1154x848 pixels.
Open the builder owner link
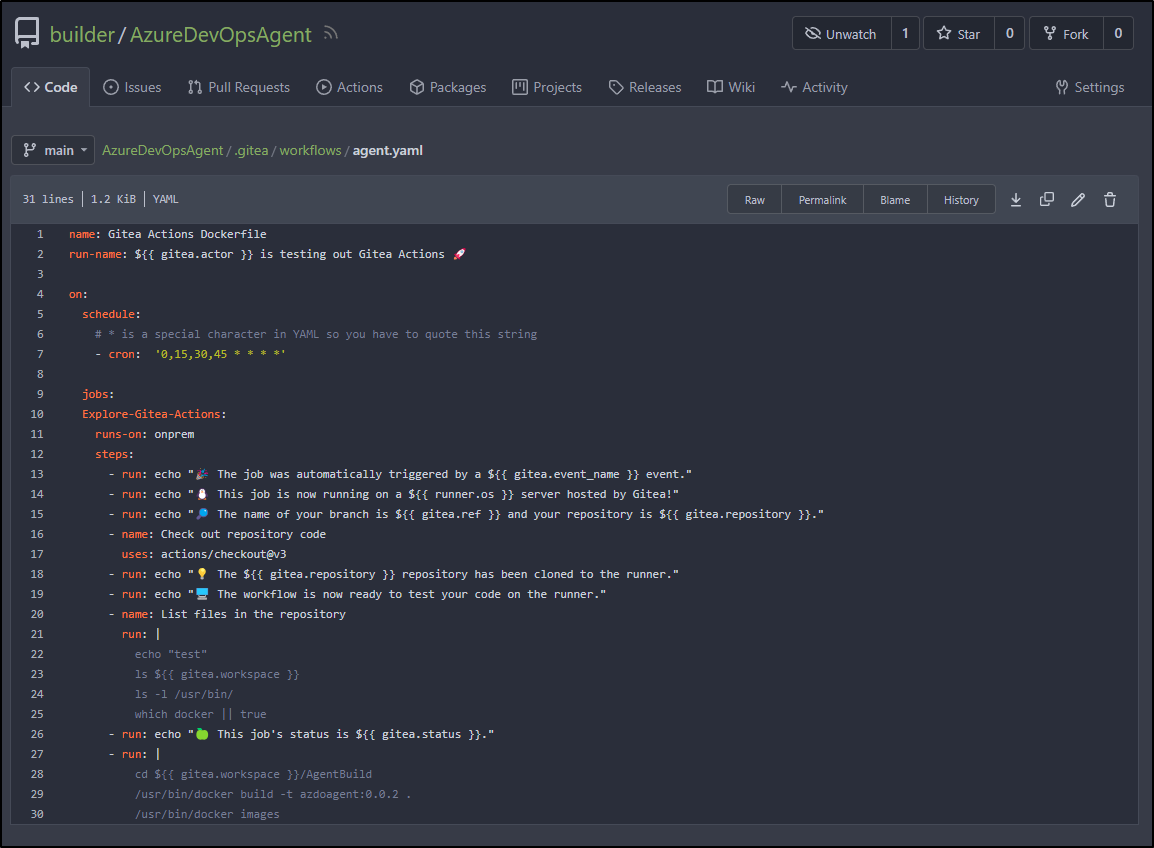coord(82,35)
